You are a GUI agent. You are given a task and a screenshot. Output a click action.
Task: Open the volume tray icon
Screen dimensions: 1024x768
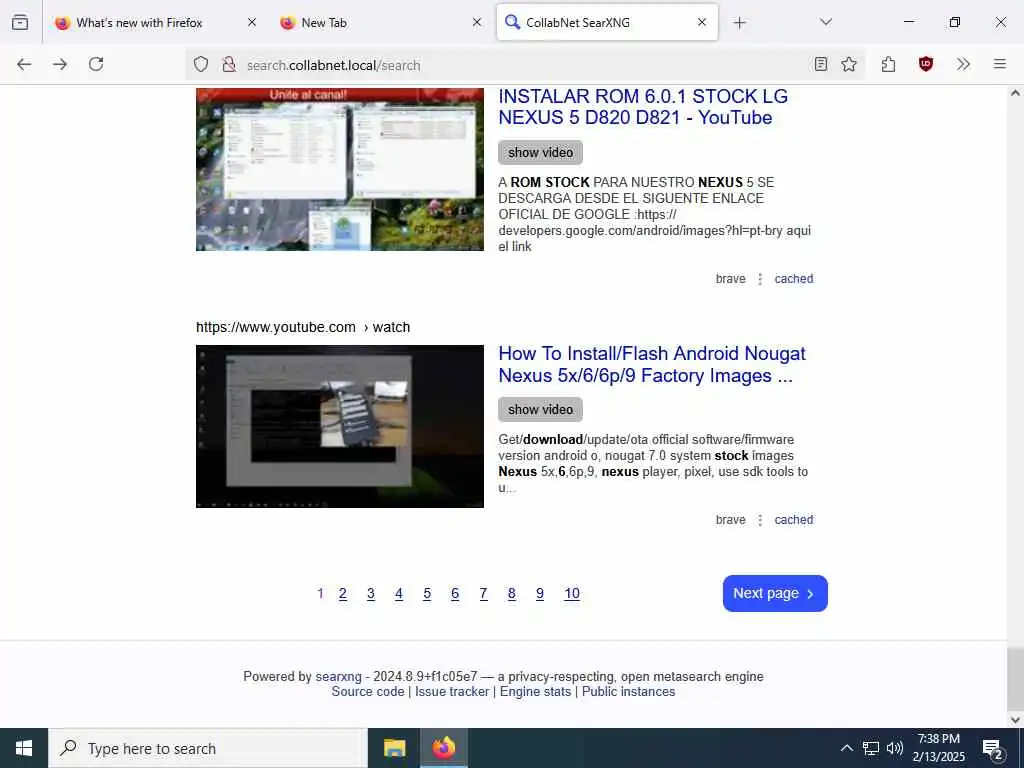pyautogui.click(x=895, y=748)
